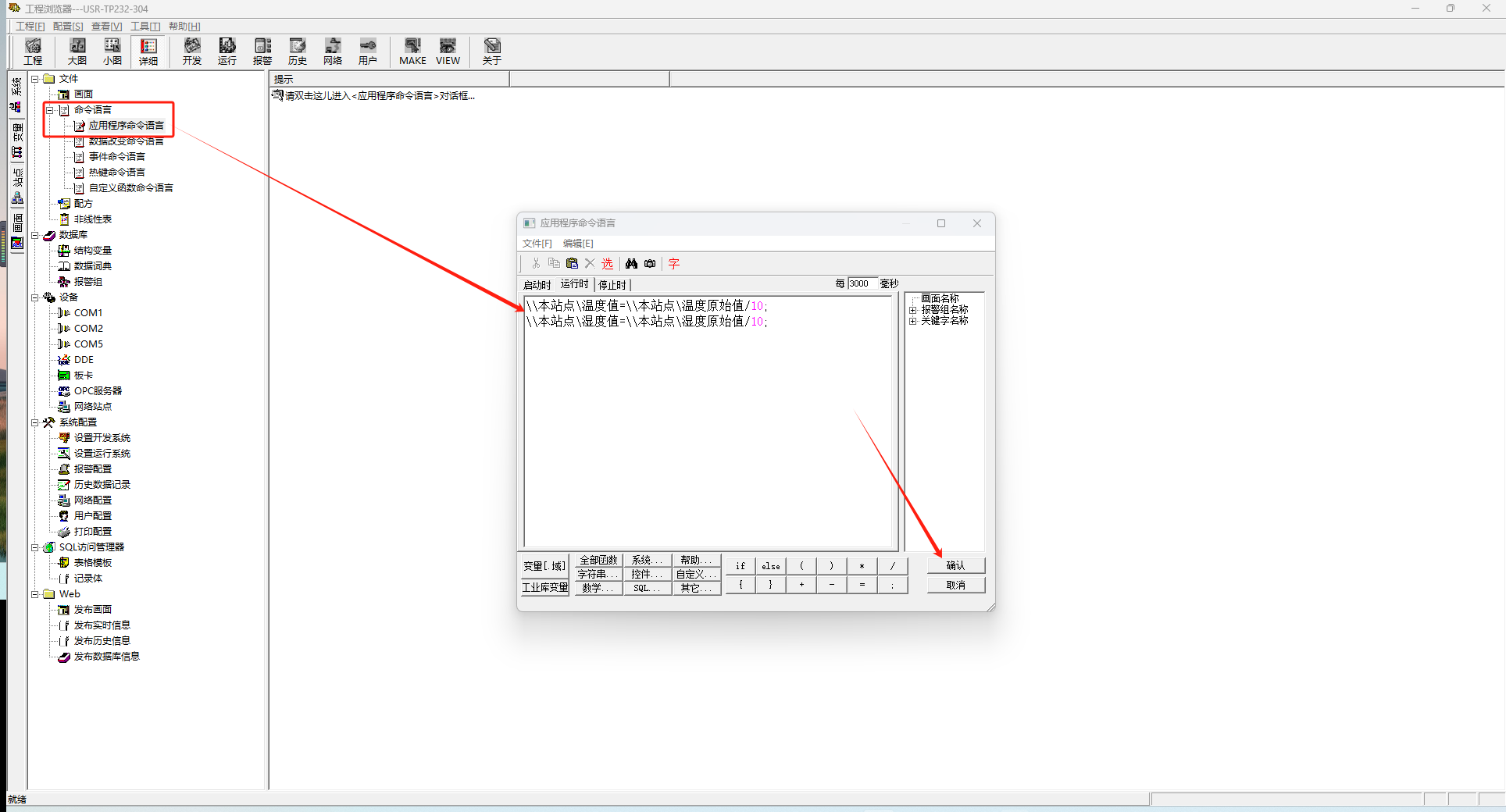Insert the 'else' keyword button
Screen dimensions: 1506x812
771,565
